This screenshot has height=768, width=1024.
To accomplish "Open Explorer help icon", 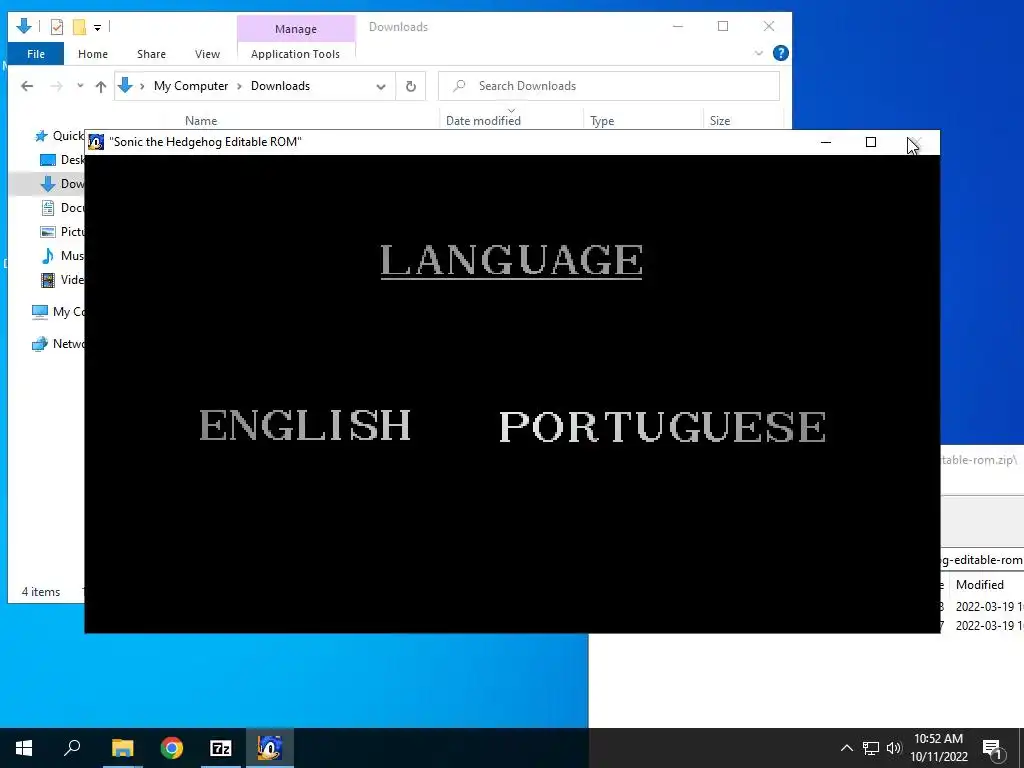I will click(780, 54).
